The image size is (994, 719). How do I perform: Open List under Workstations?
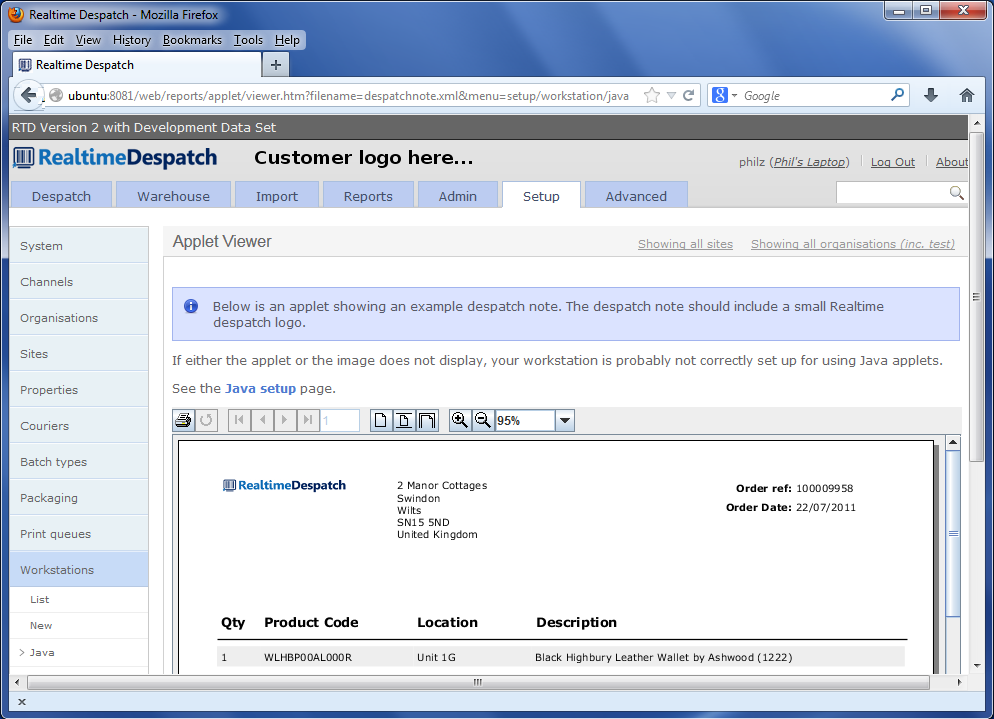pos(79,599)
